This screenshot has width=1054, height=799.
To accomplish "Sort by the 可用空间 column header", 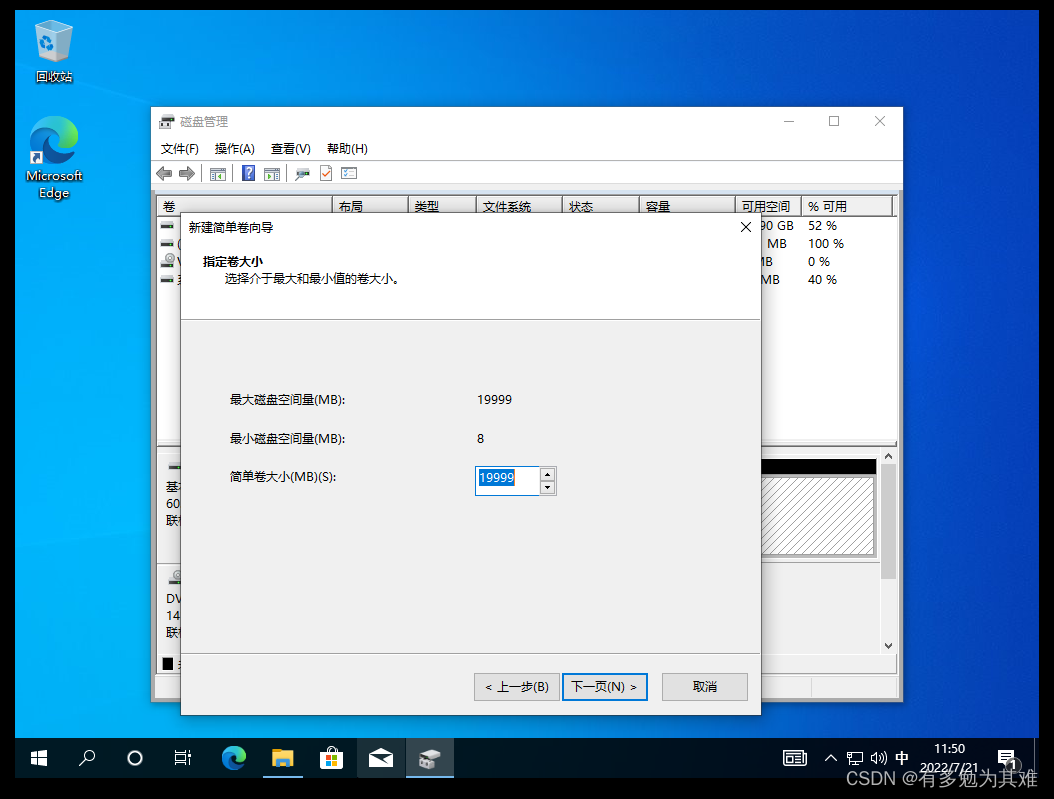I will (768, 206).
